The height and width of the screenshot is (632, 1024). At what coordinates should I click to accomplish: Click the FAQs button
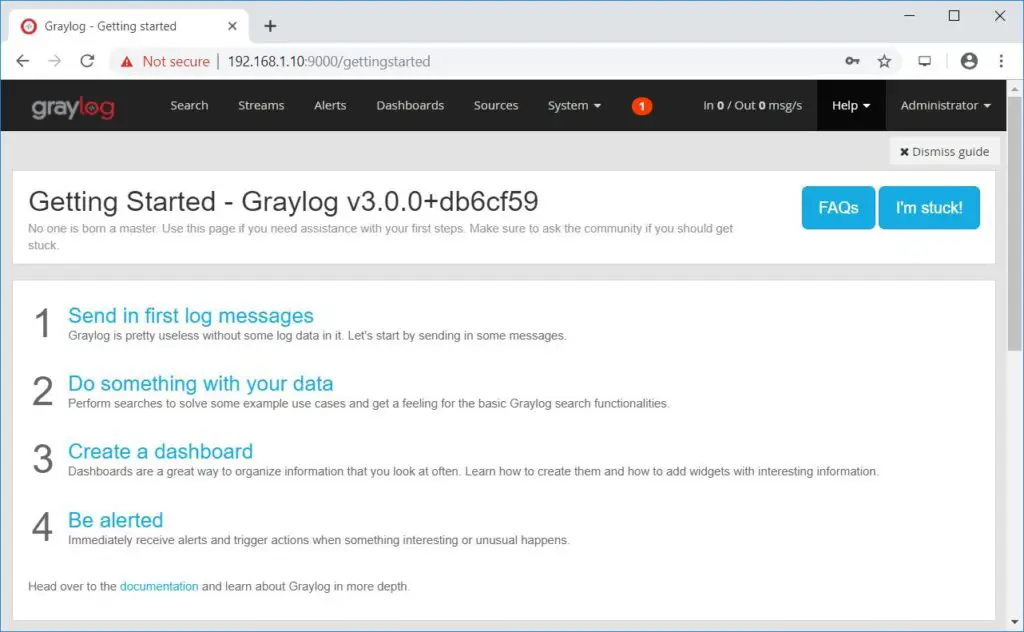pos(838,208)
